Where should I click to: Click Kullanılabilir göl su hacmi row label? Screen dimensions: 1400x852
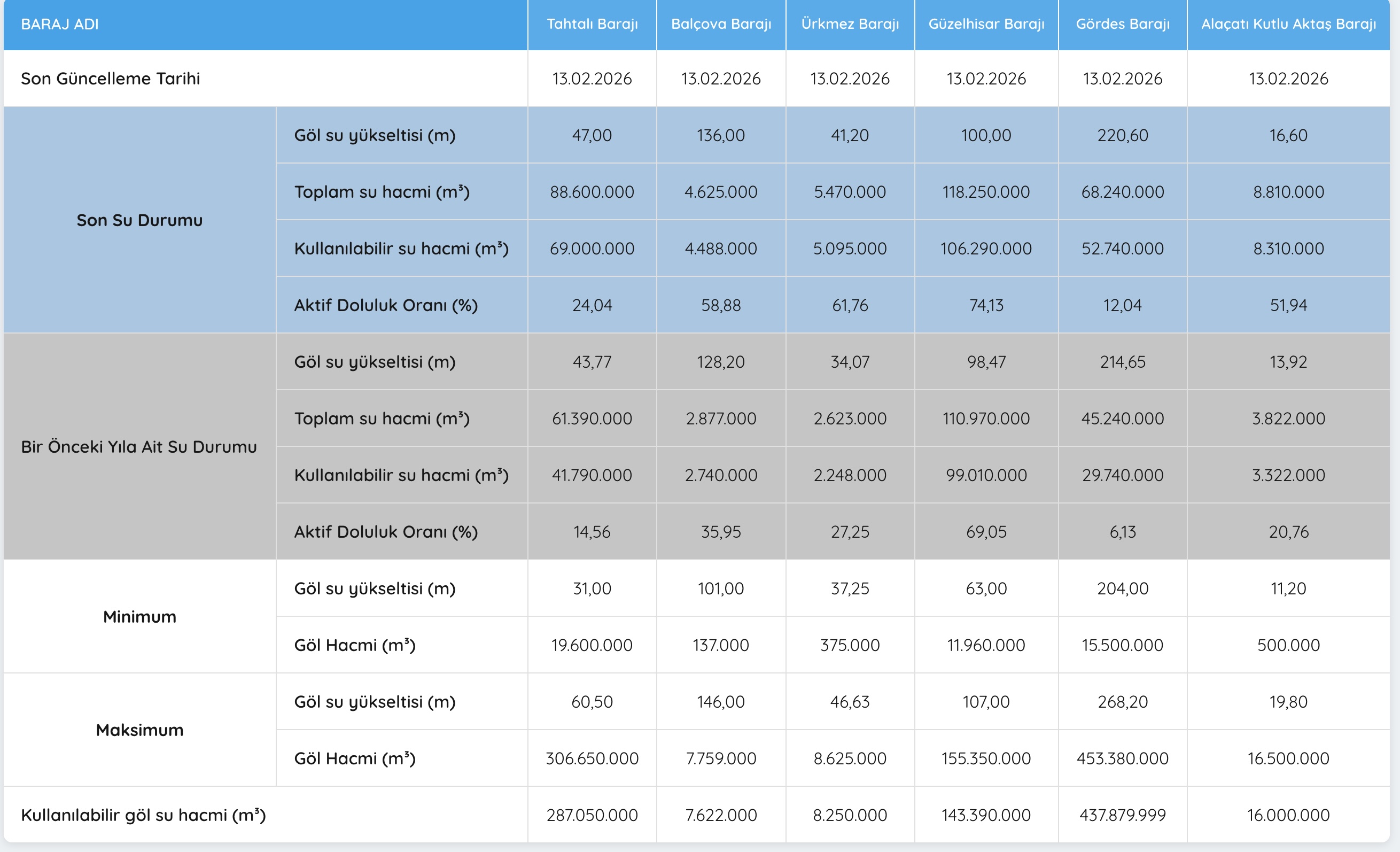[143, 815]
